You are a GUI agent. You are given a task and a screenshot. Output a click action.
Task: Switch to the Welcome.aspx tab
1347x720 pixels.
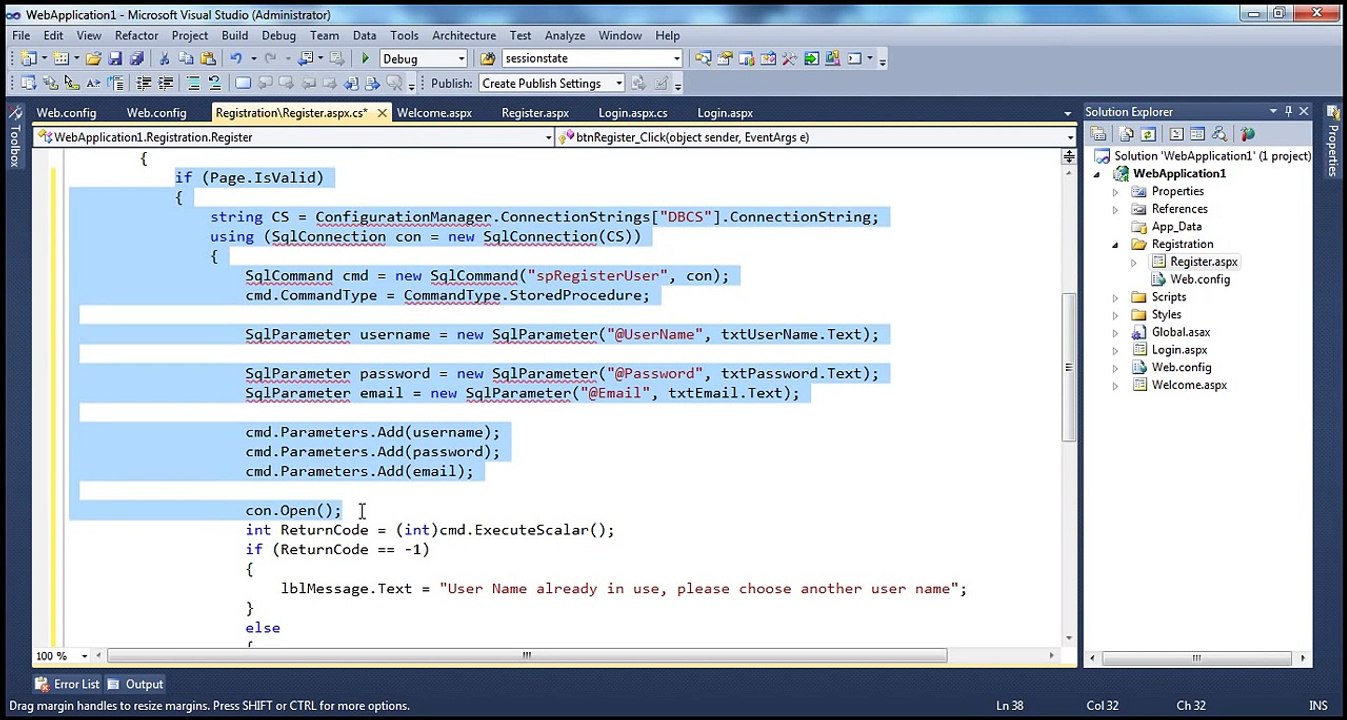pos(434,113)
